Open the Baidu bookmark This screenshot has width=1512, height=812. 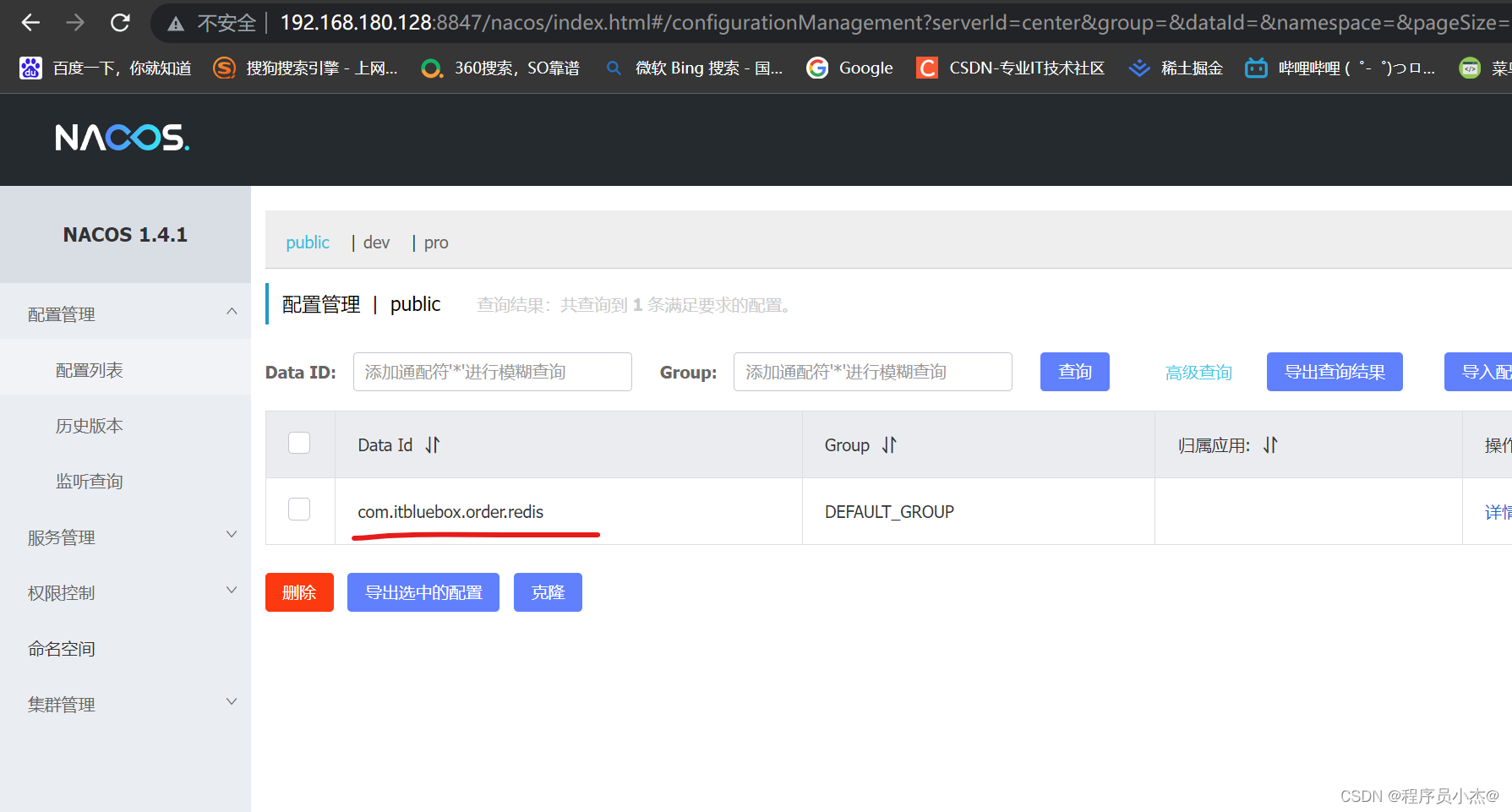click(x=106, y=68)
